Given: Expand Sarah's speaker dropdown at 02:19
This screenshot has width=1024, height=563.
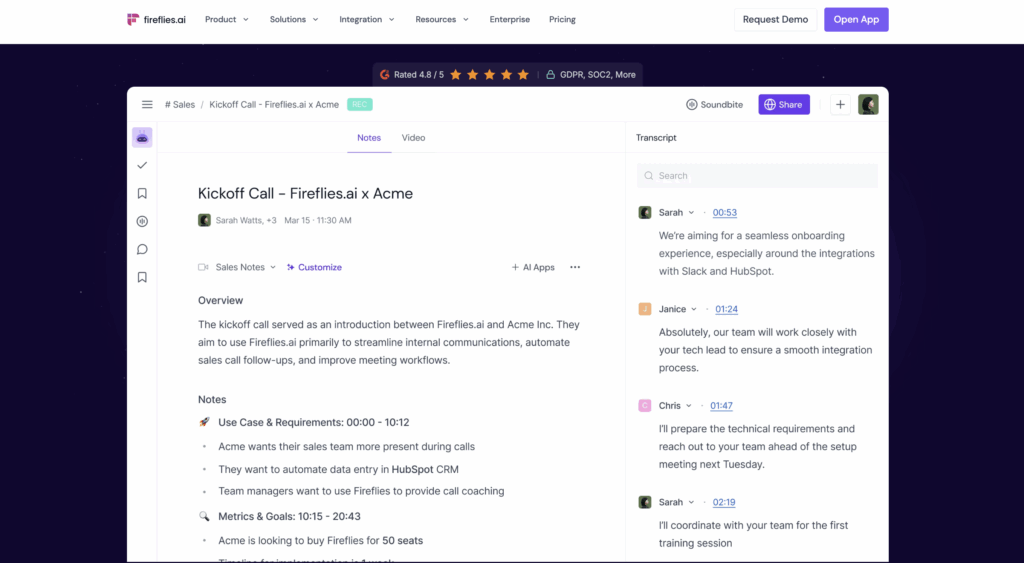Looking at the screenshot, I should tap(691, 502).
